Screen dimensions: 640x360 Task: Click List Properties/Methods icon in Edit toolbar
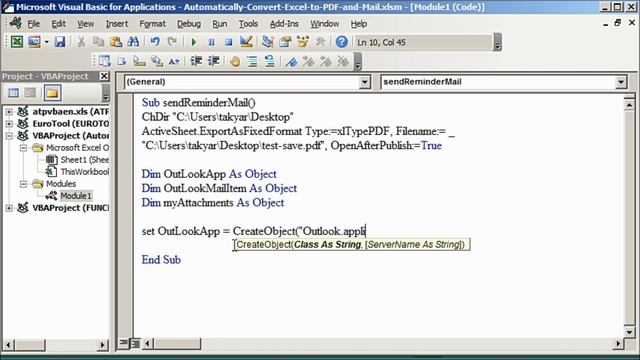pos(104,61)
